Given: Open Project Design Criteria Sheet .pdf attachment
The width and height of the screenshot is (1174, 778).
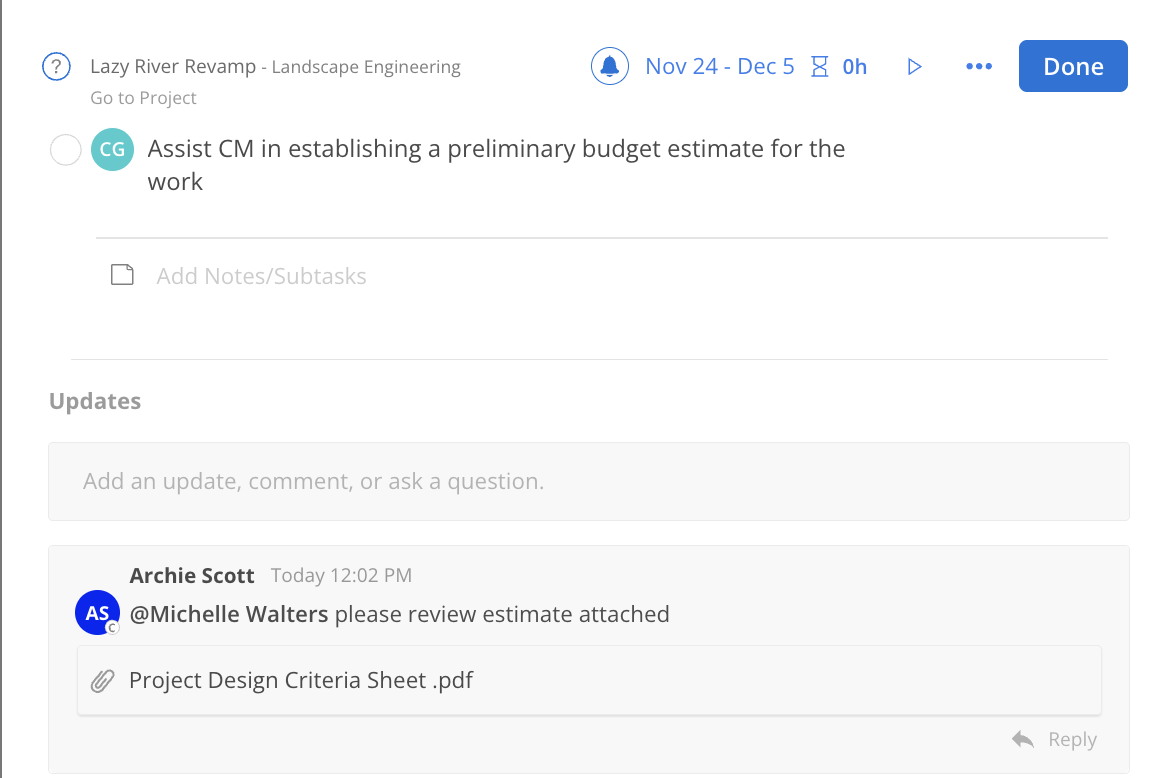Looking at the screenshot, I should point(301,681).
